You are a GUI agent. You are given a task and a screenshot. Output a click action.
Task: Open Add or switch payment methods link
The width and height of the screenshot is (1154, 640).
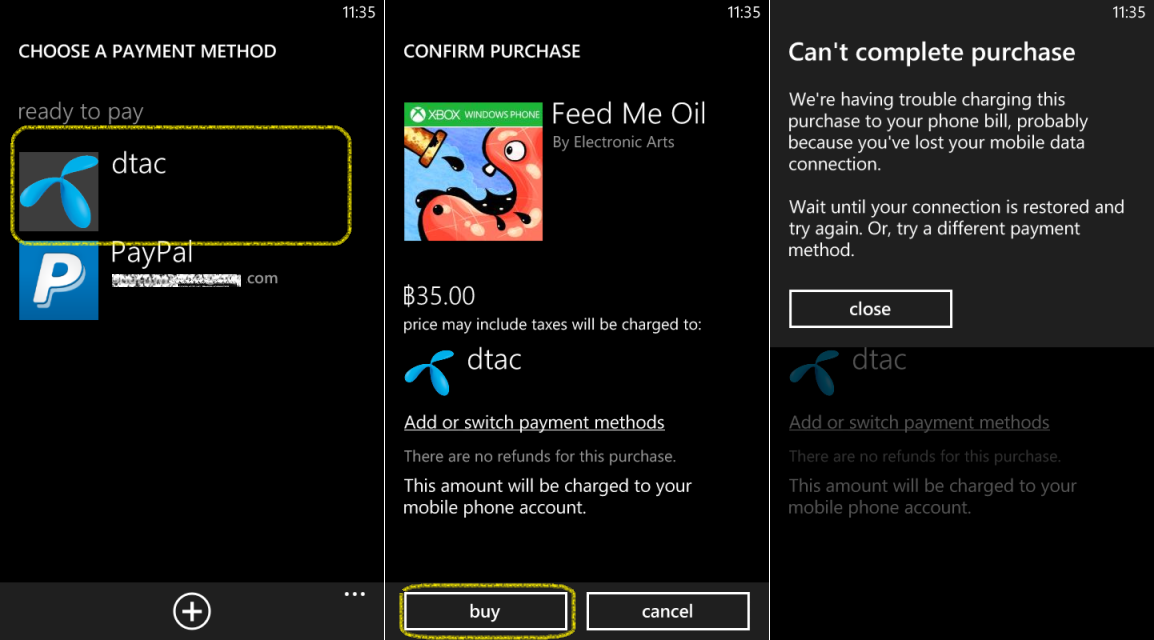534,422
